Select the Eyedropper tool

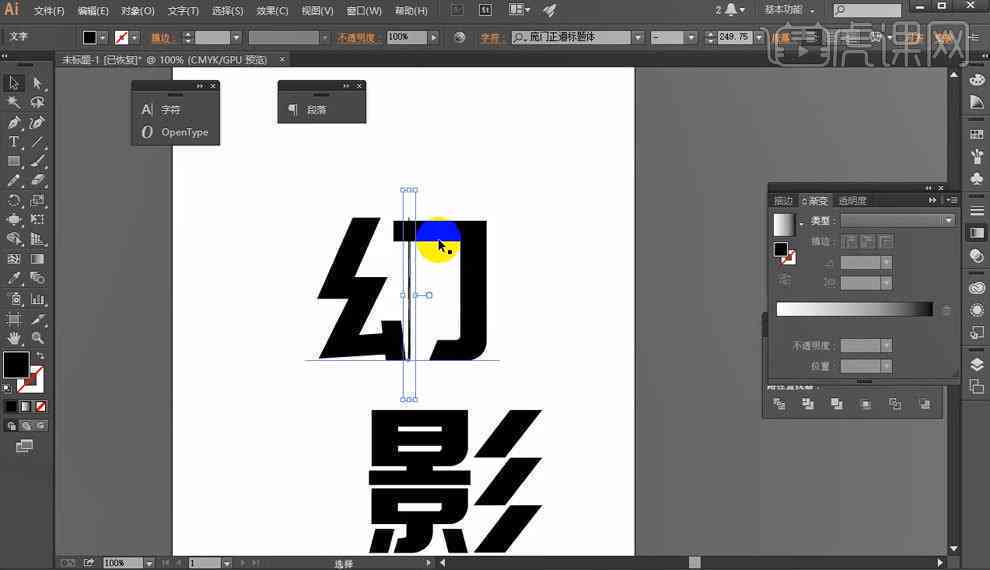point(13,278)
